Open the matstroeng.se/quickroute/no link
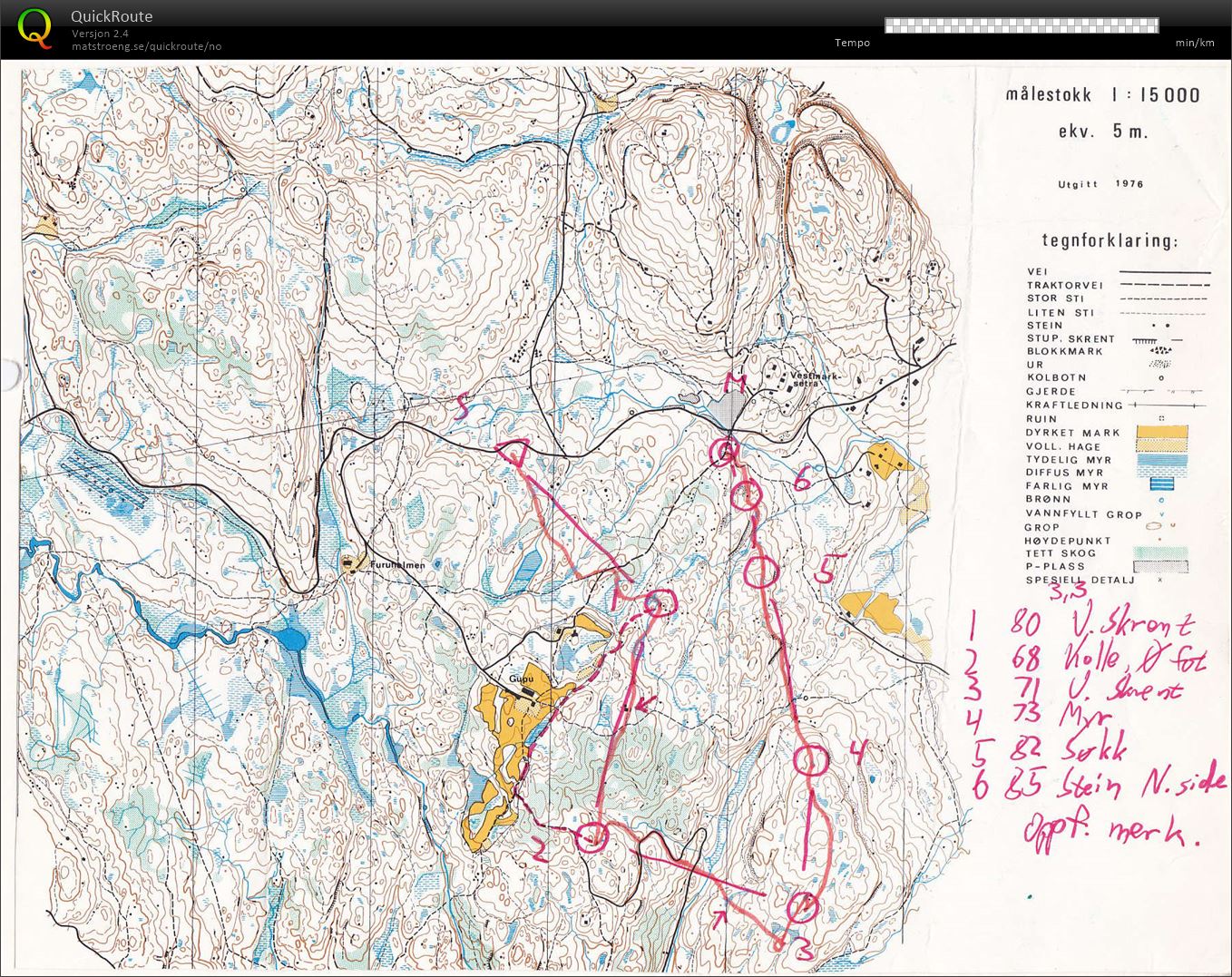Screen dimensions: 1232x977 [x=147, y=46]
